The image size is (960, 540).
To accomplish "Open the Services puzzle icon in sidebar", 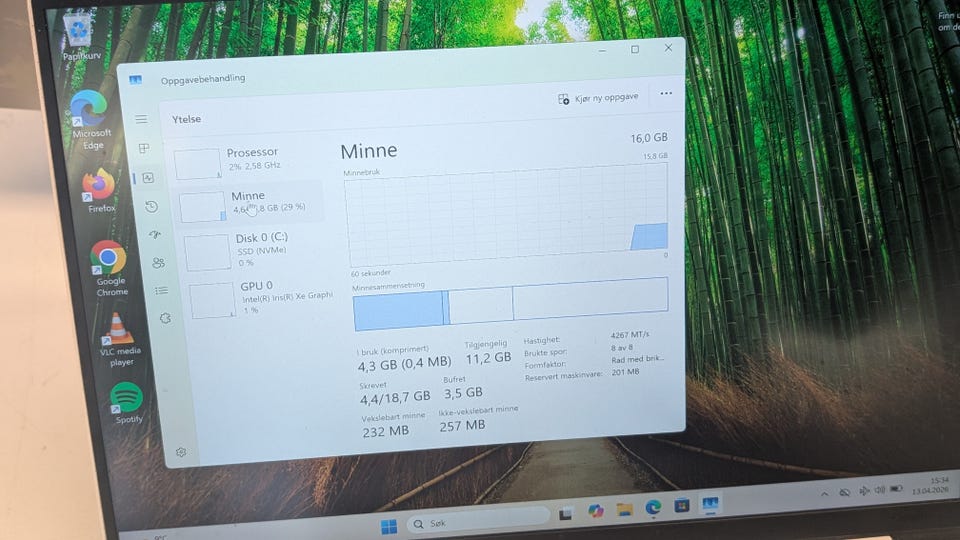I will (165, 318).
